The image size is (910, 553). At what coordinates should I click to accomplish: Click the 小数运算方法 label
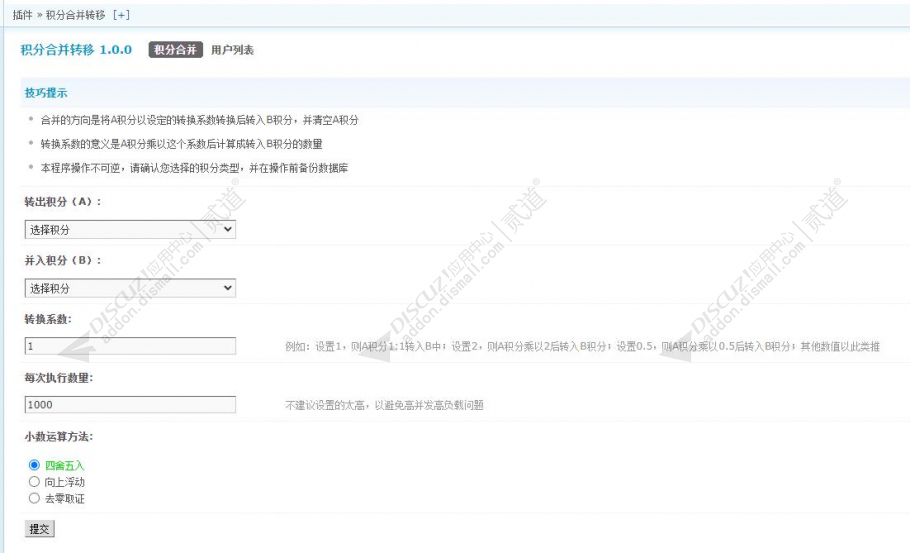point(59,436)
